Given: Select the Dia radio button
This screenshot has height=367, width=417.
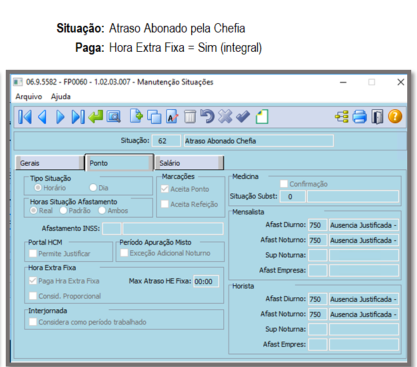Looking at the screenshot, I should (x=93, y=188).
